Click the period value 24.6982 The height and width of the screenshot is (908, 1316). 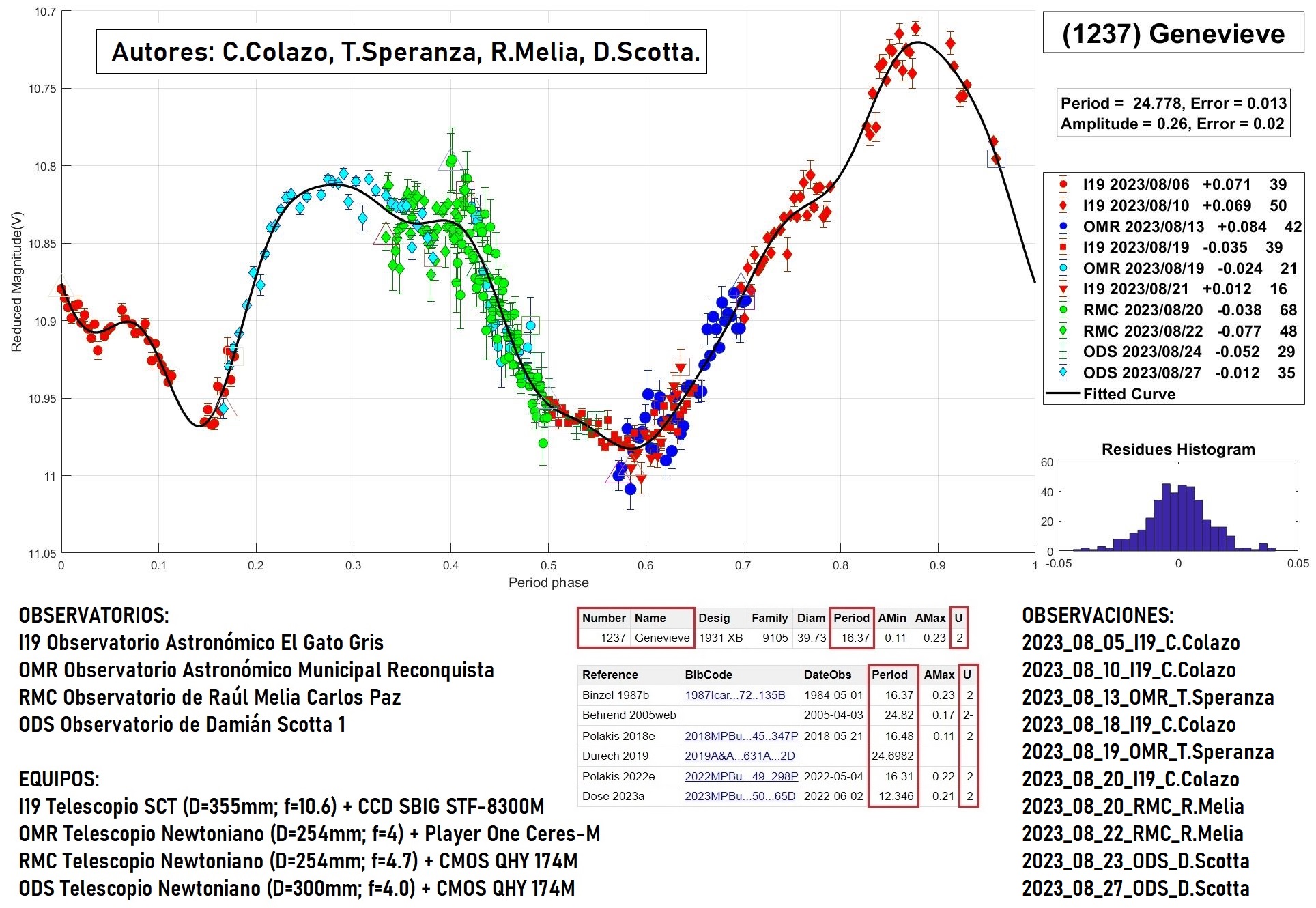[x=893, y=756]
